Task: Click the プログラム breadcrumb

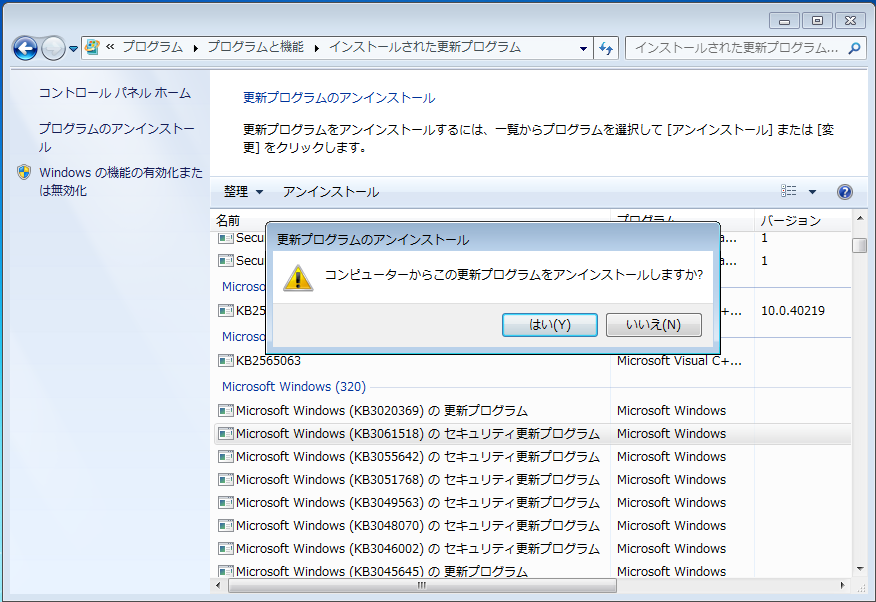Action: (x=153, y=47)
